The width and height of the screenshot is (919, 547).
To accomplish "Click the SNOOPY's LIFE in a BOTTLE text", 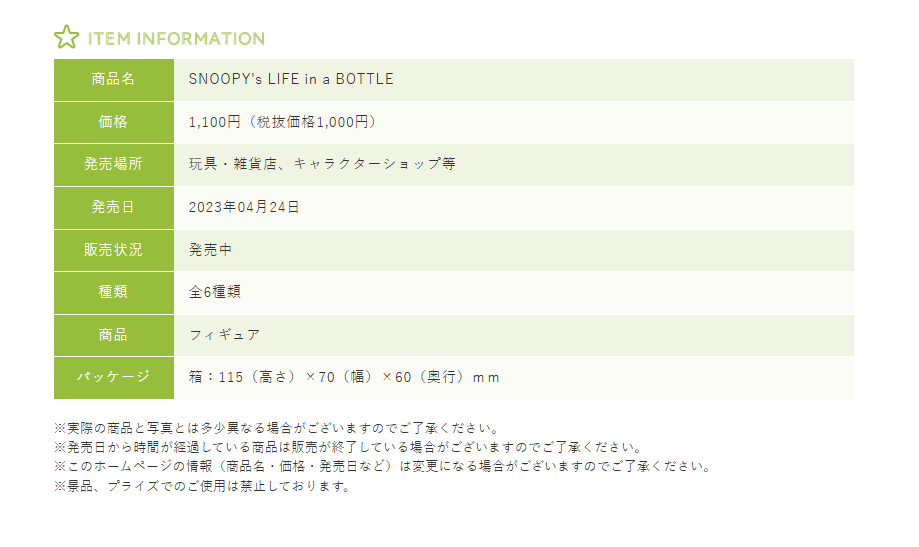I will 291,79.
